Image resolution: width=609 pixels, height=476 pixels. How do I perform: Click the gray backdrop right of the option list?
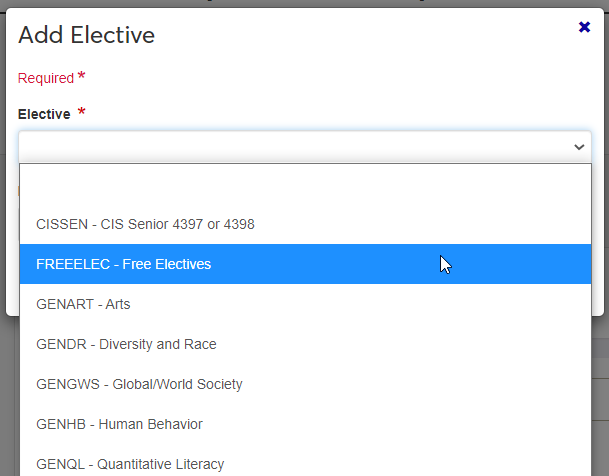(x=600, y=400)
